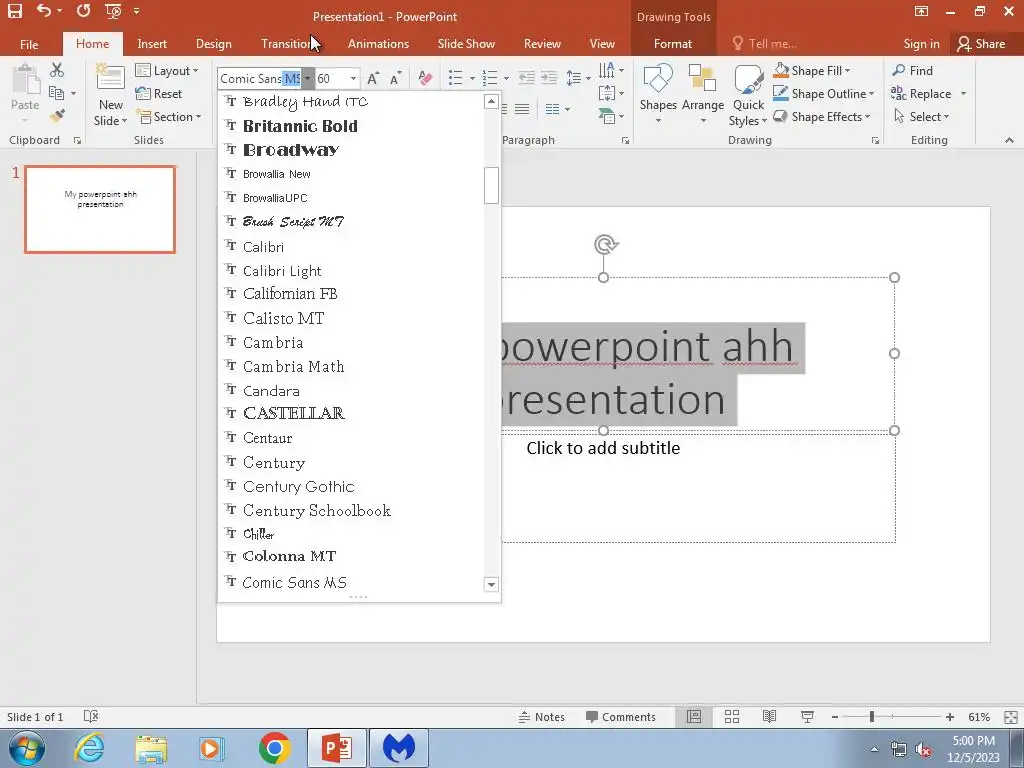Click the zoom out minus button

835,716
